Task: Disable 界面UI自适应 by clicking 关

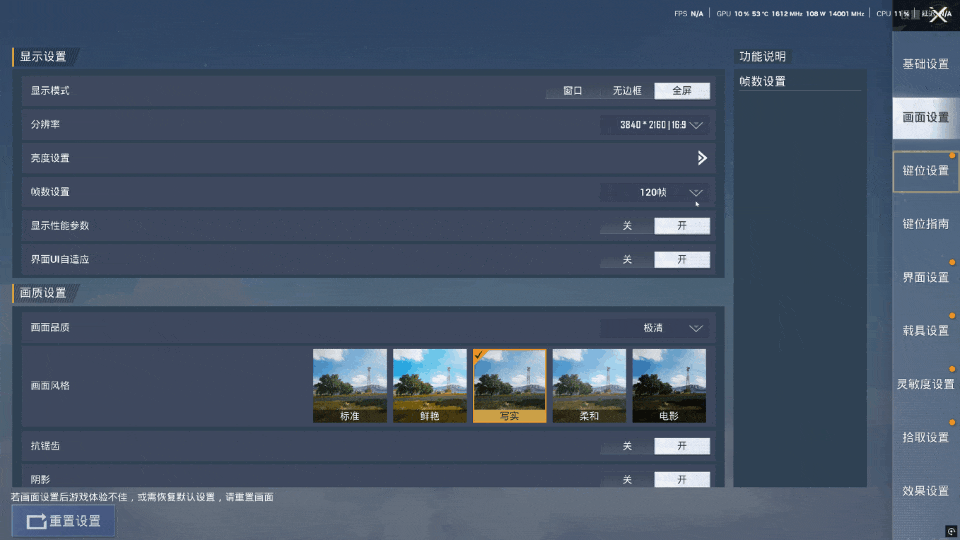Action: click(x=627, y=260)
